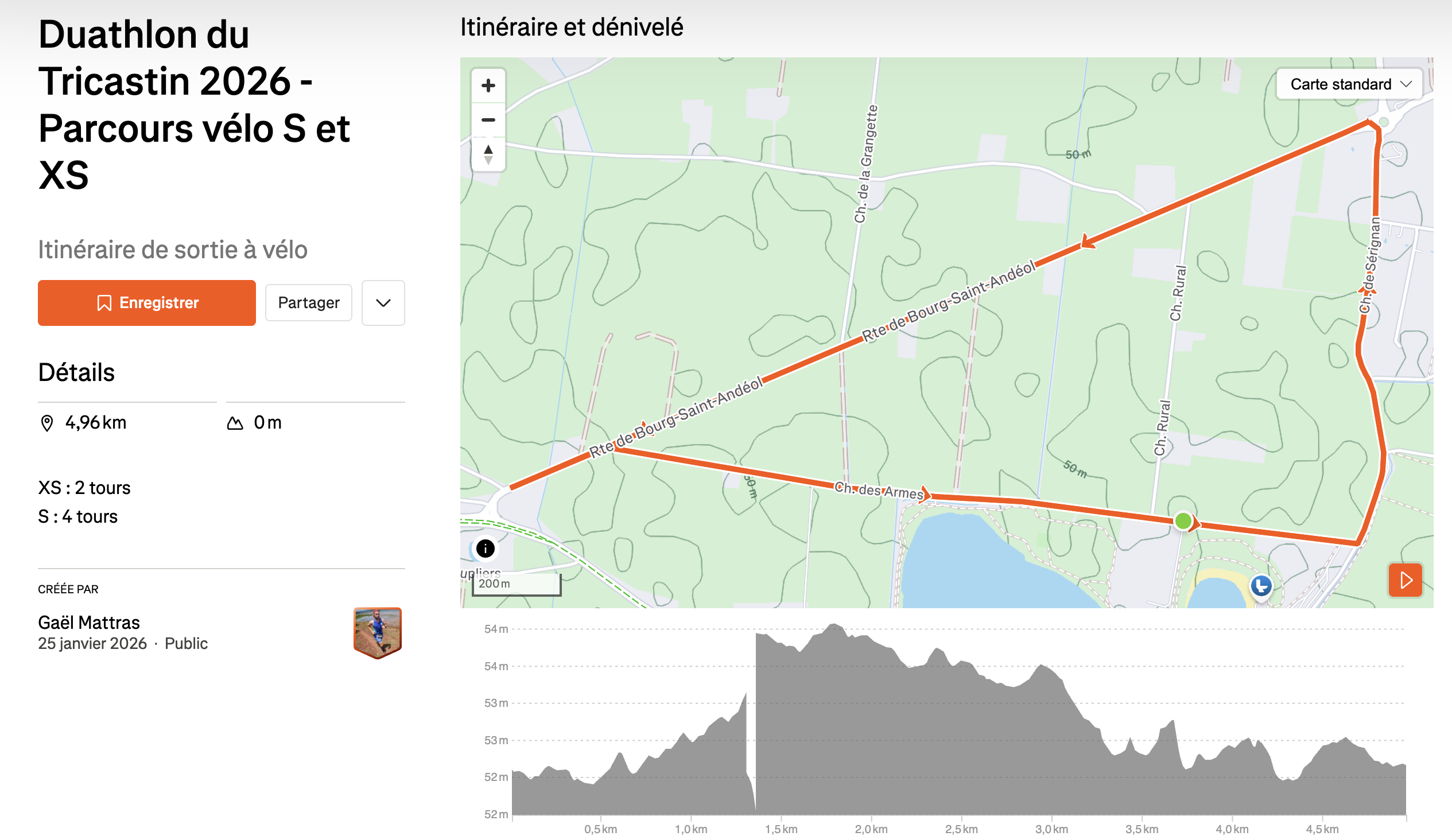Click the blue map pin marker
1452x840 pixels.
click(1261, 586)
